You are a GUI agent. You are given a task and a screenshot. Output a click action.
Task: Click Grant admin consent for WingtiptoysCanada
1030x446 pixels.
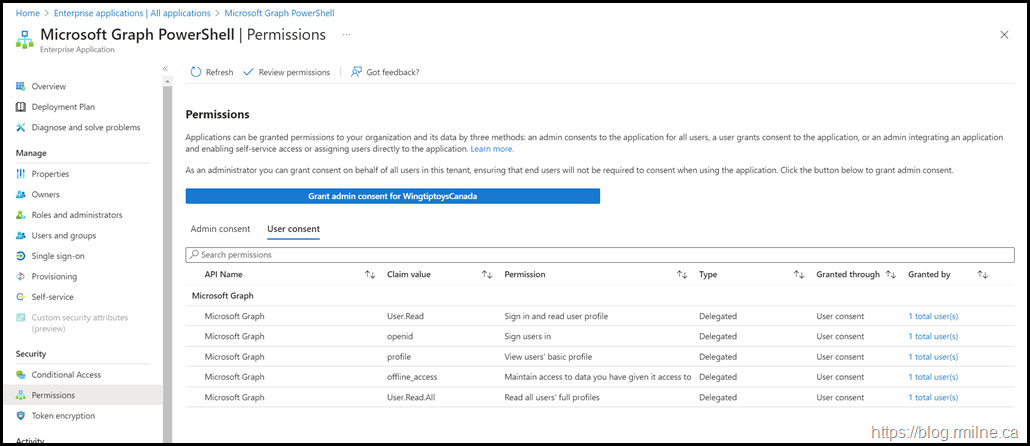tap(393, 196)
